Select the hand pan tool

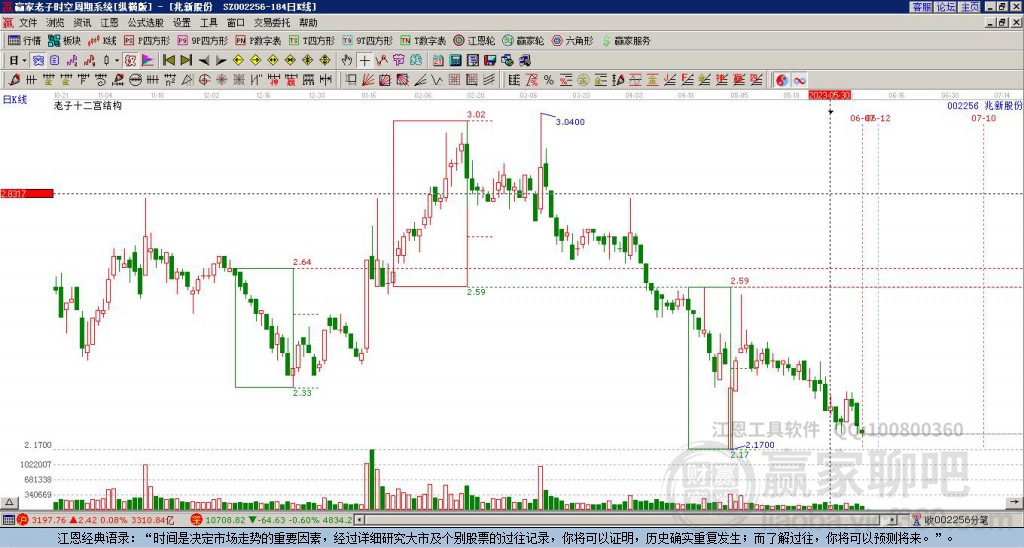pos(347,61)
